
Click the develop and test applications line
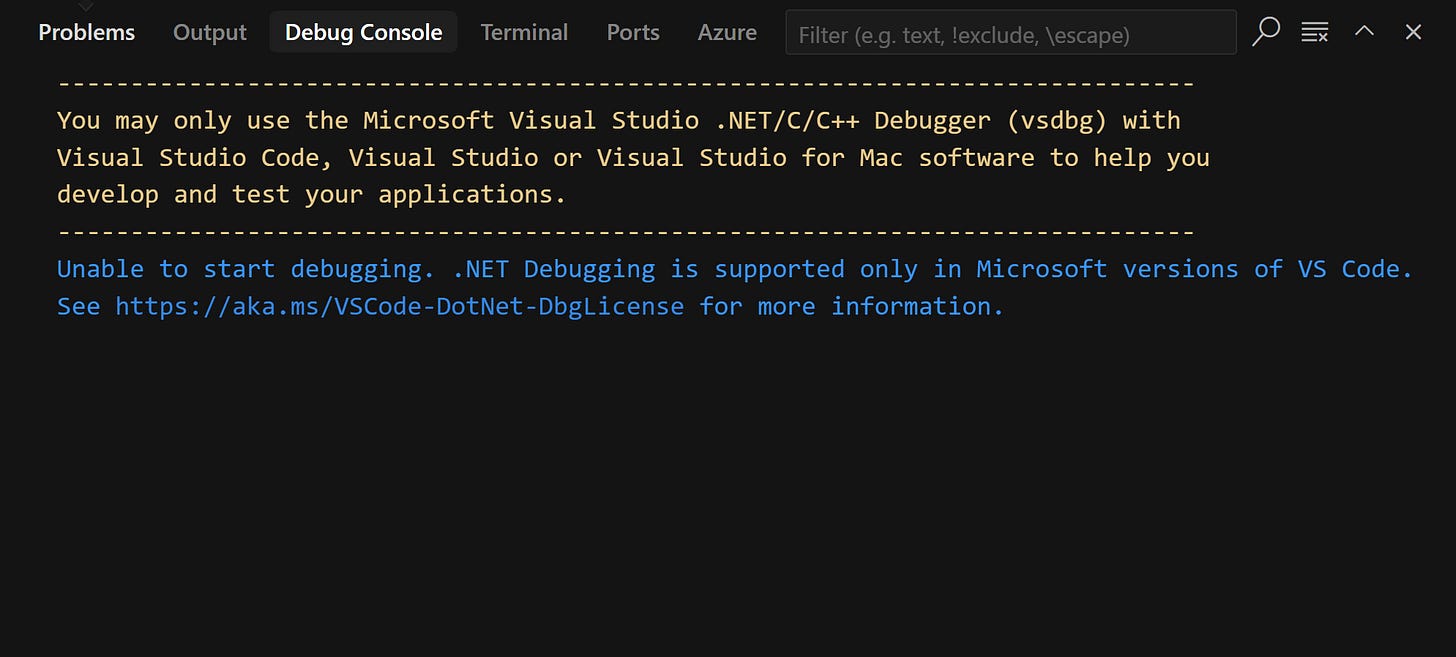[x=310, y=194]
